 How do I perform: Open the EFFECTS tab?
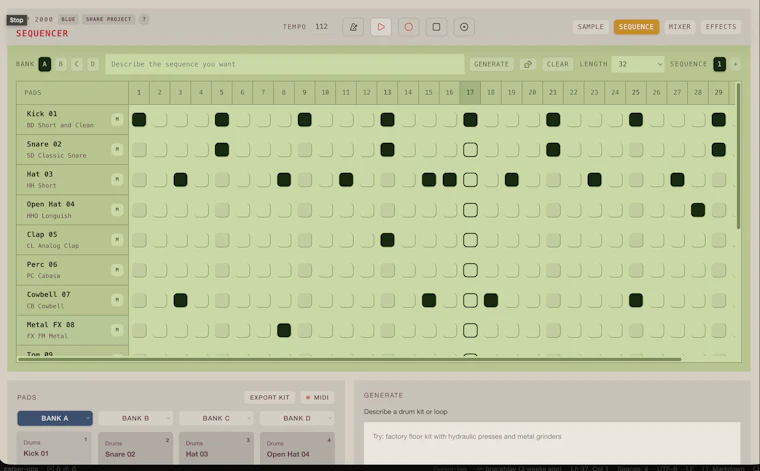click(x=721, y=27)
